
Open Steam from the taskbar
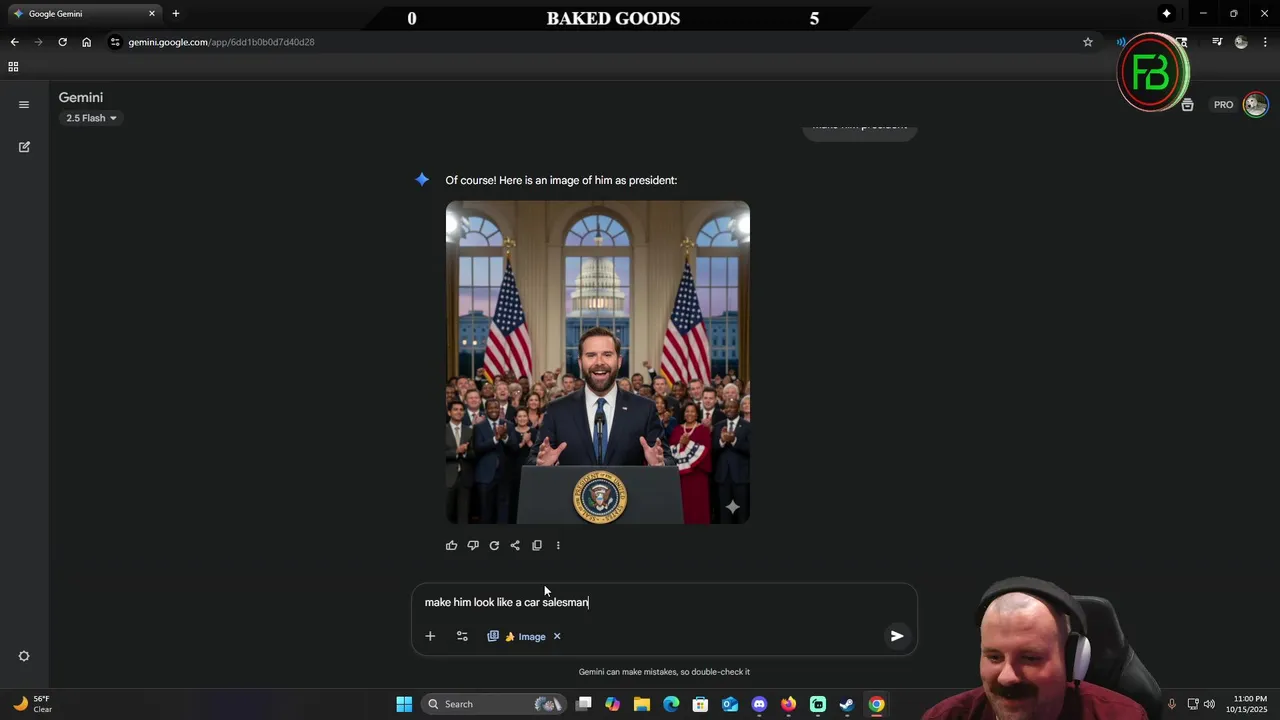[x=847, y=704]
